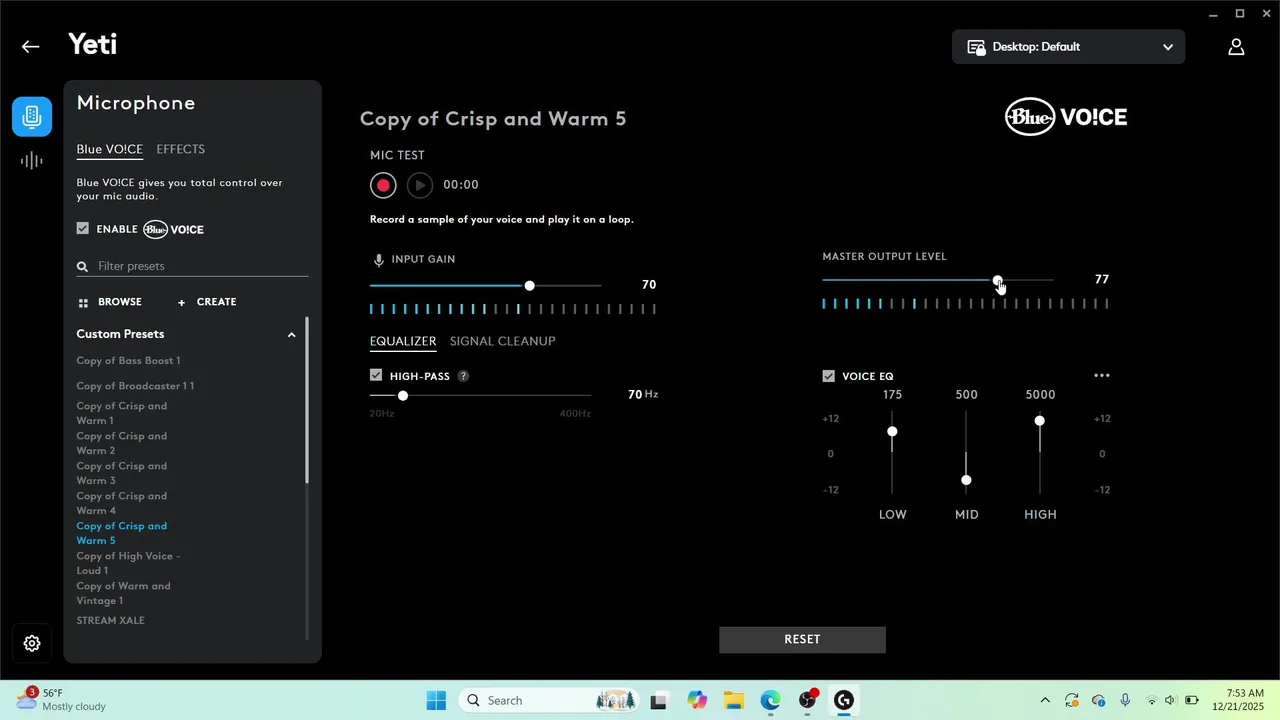The width and height of the screenshot is (1280, 720).
Task: Click the Input Gain slider handle
Action: (x=529, y=286)
